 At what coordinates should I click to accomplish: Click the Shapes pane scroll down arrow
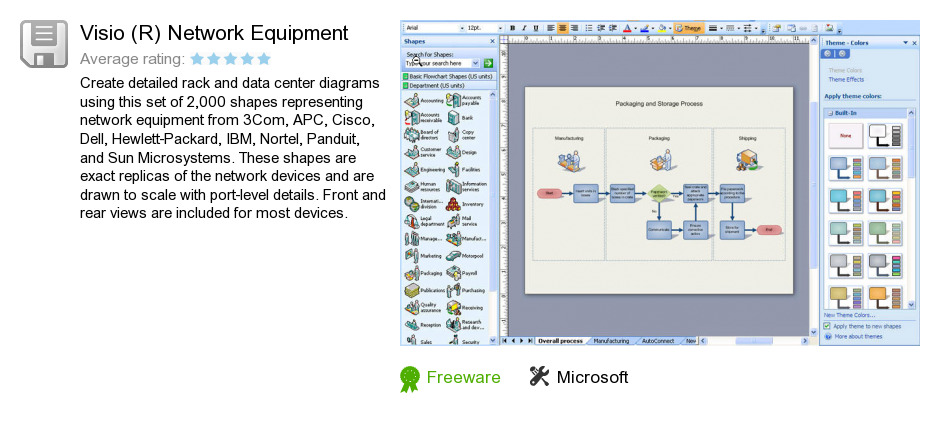tap(493, 340)
